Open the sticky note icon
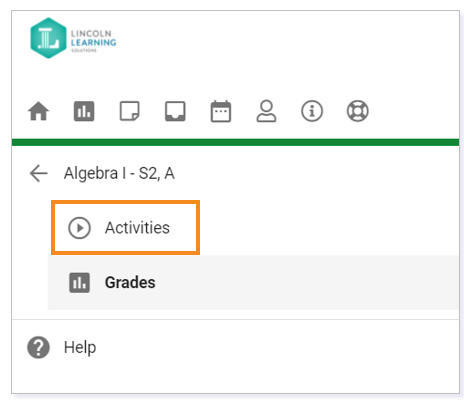 pos(130,111)
